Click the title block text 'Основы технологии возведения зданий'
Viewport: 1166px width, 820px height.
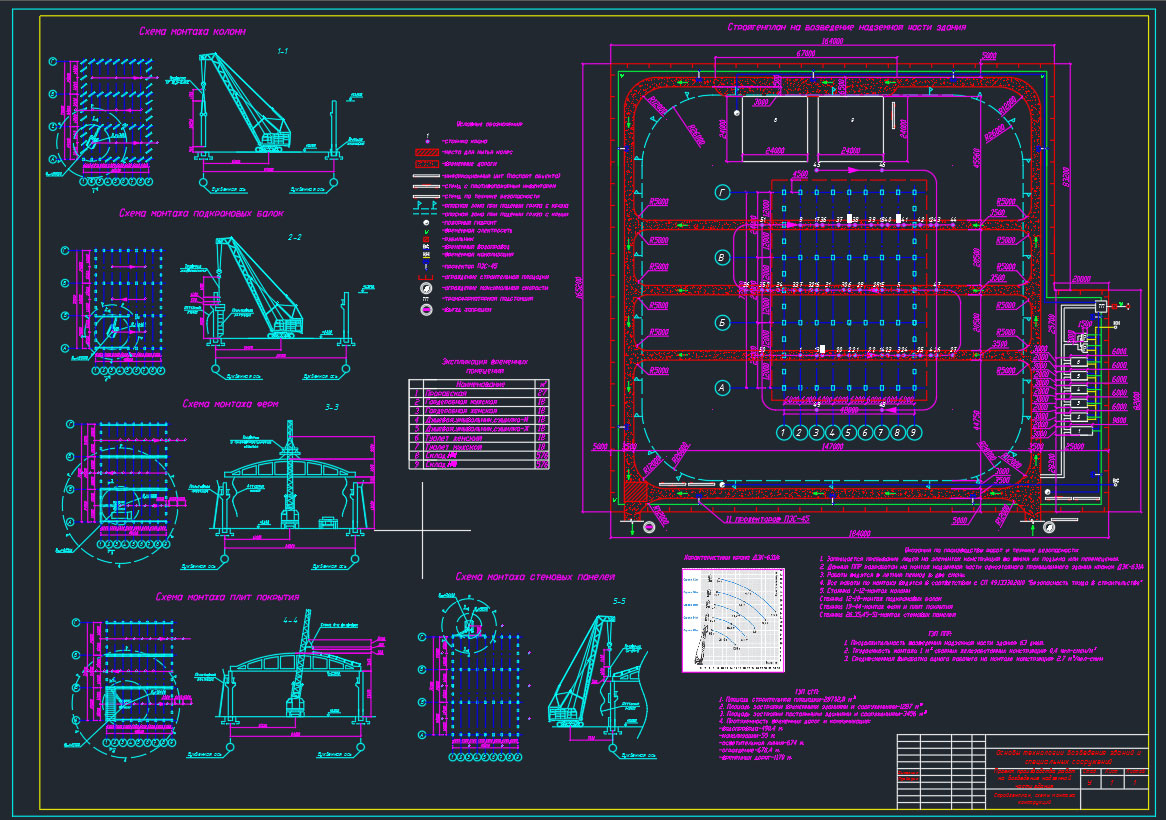1067,752
